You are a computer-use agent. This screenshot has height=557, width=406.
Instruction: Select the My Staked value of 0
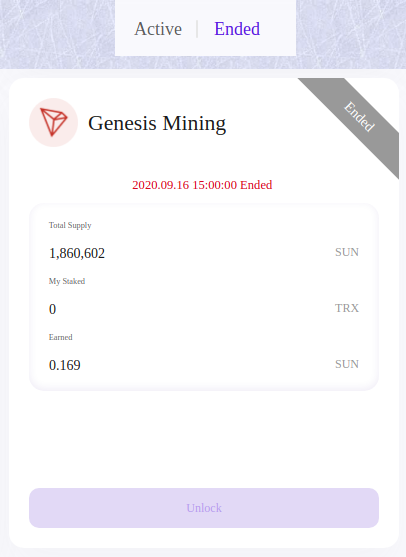tap(52, 309)
